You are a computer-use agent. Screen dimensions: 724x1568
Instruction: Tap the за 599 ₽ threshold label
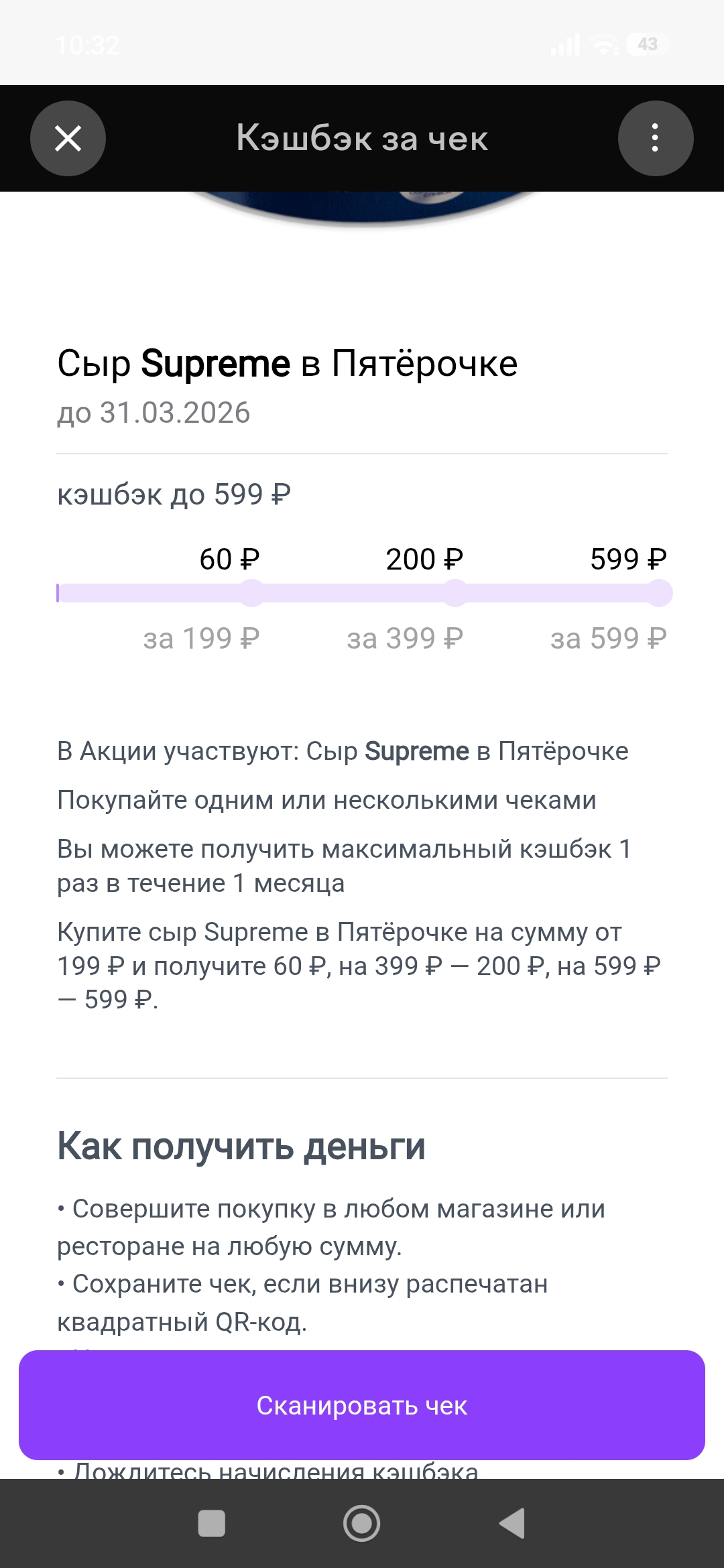pyautogui.click(x=609, y=639)
